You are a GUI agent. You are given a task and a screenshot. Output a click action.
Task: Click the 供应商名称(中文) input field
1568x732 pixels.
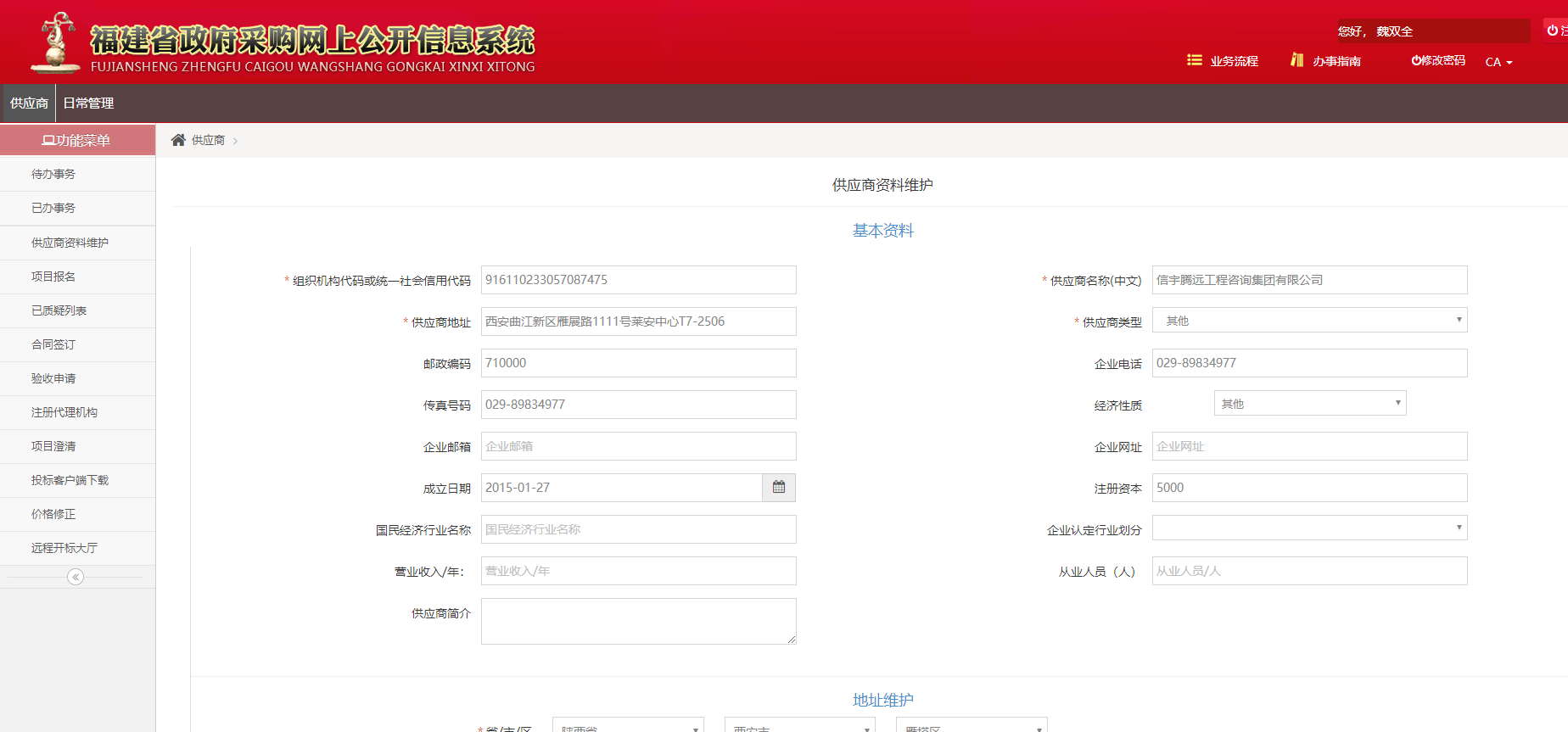click(1310, 280)
